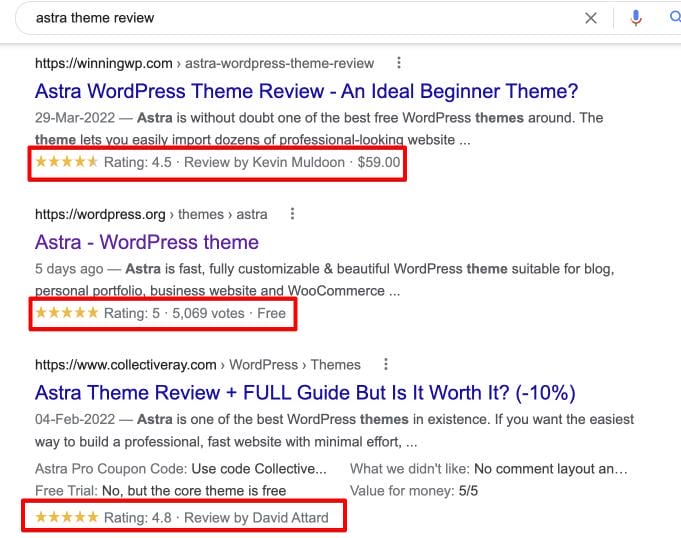Click the collectiveray.com breadcrumb URL
Screen dimensions: 681x538
(x=198, y=365)
